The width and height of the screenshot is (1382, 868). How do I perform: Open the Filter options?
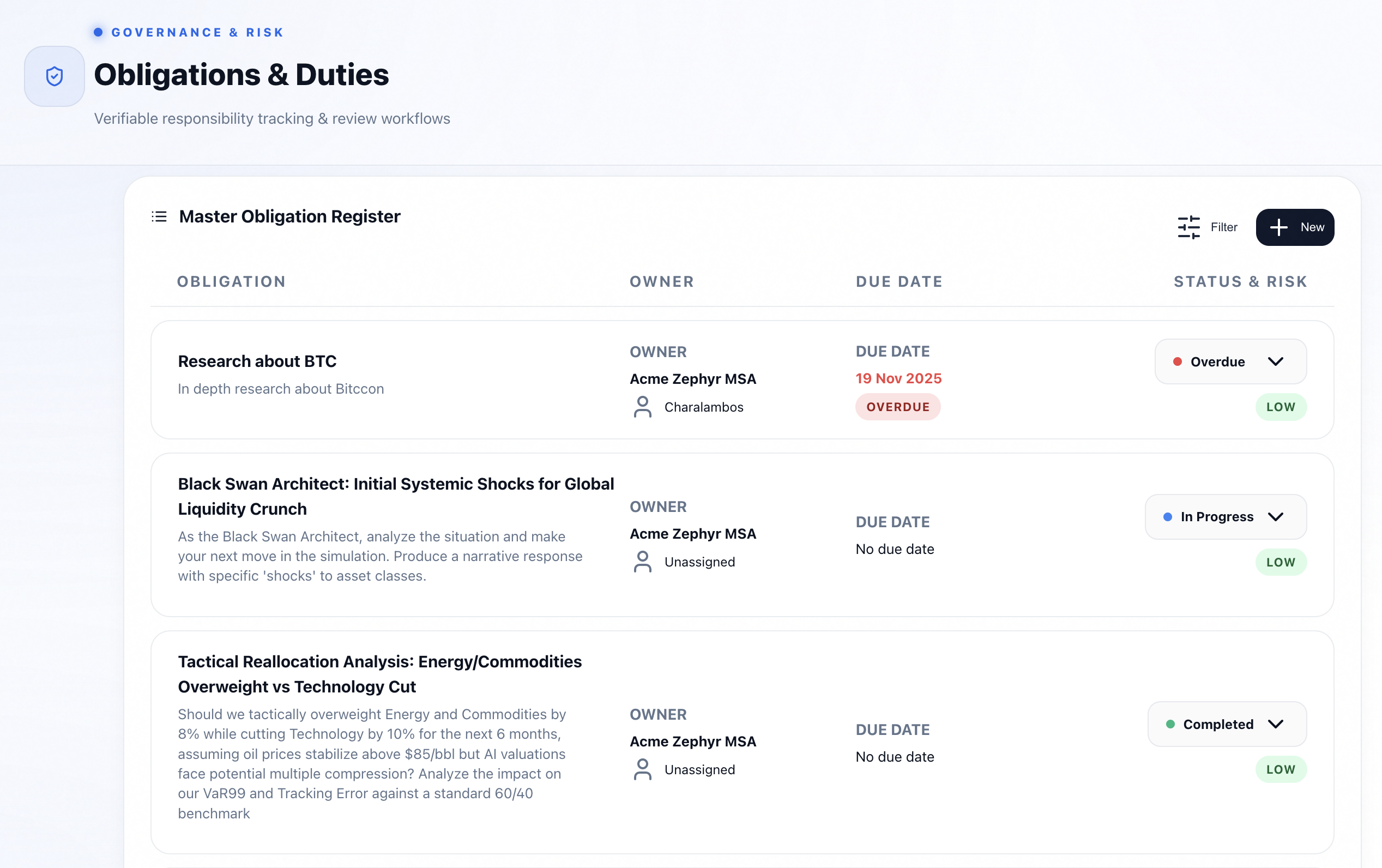(1208, 227)
